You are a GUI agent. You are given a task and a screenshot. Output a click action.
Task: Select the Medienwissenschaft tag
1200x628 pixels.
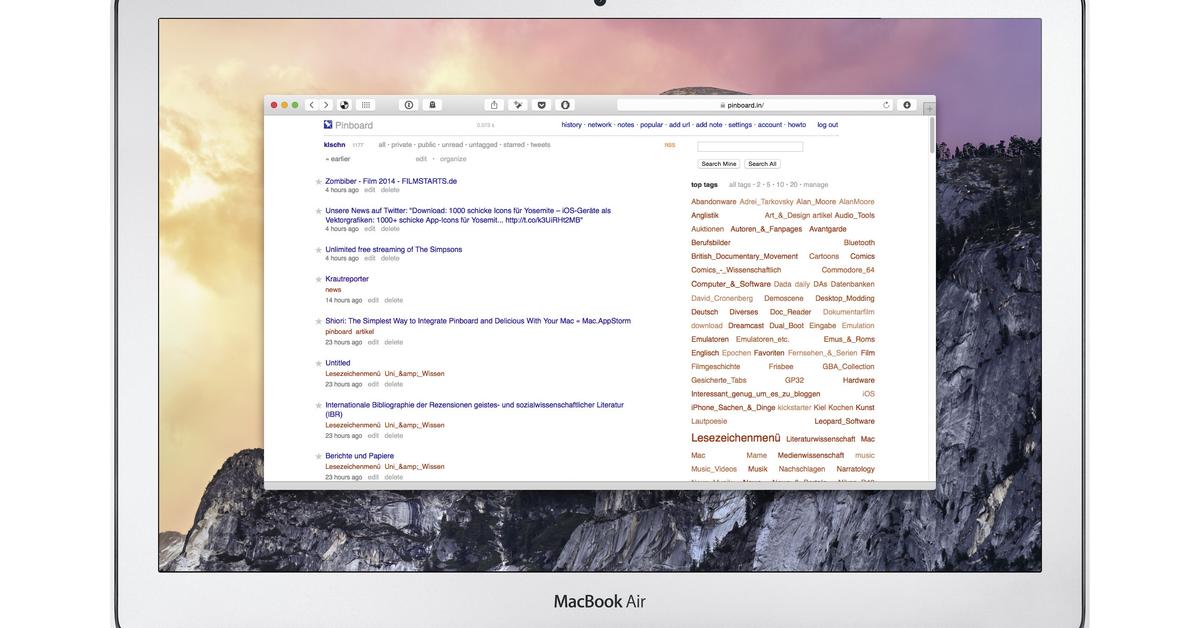pos(811,456)
